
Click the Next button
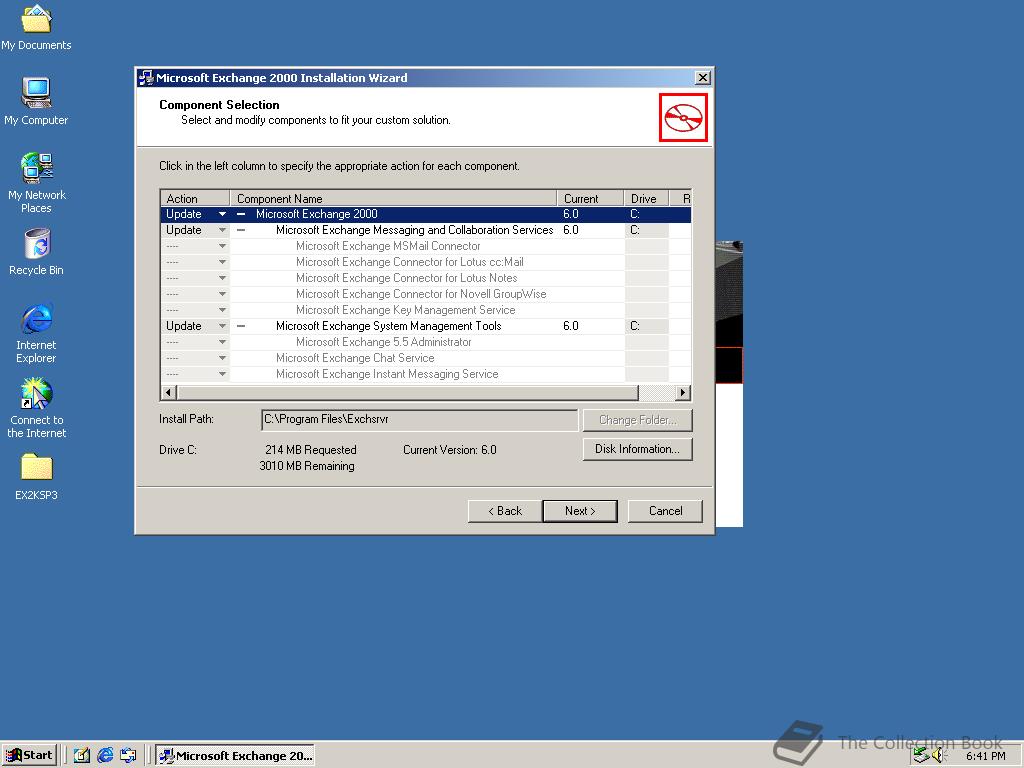580,510
